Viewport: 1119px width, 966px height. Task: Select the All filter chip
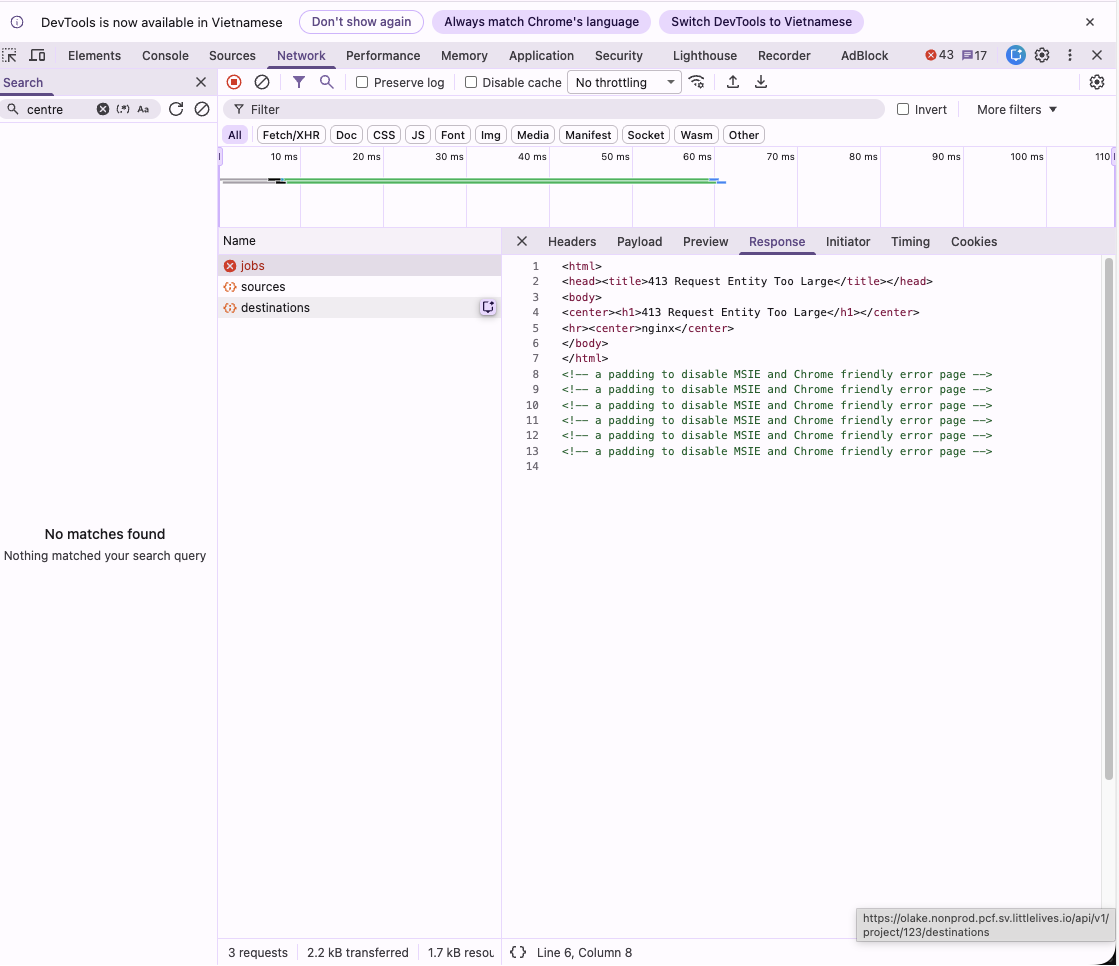(x=235, y=135)
